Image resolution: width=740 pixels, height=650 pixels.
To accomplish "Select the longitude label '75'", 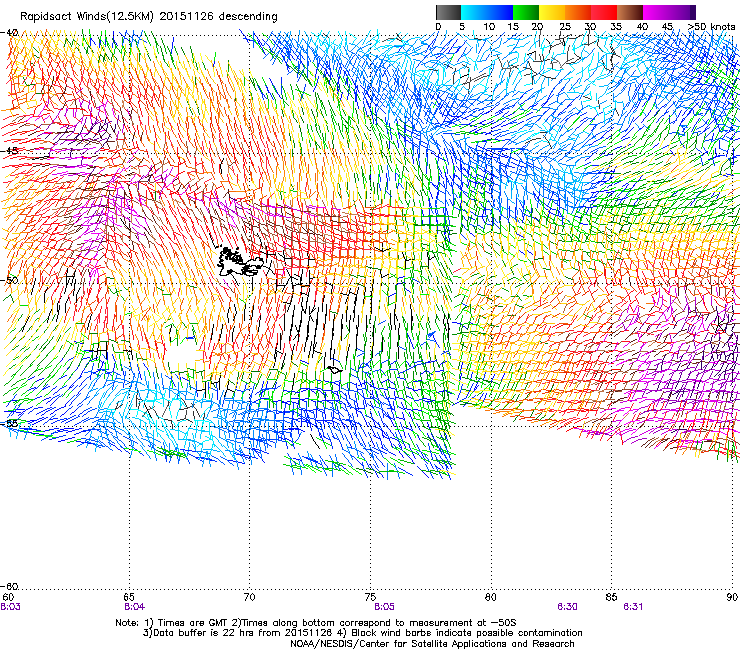I will pos(370,597).
